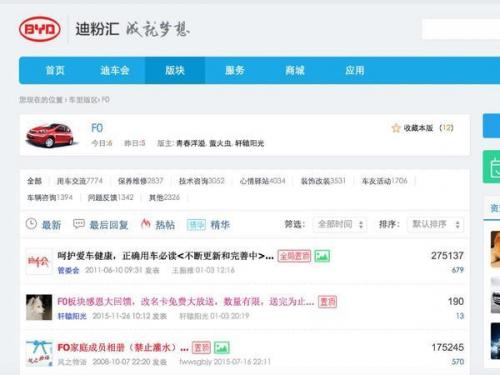Click the blue sidebar button
Screen dimensions: 500x375
[492, 126]
